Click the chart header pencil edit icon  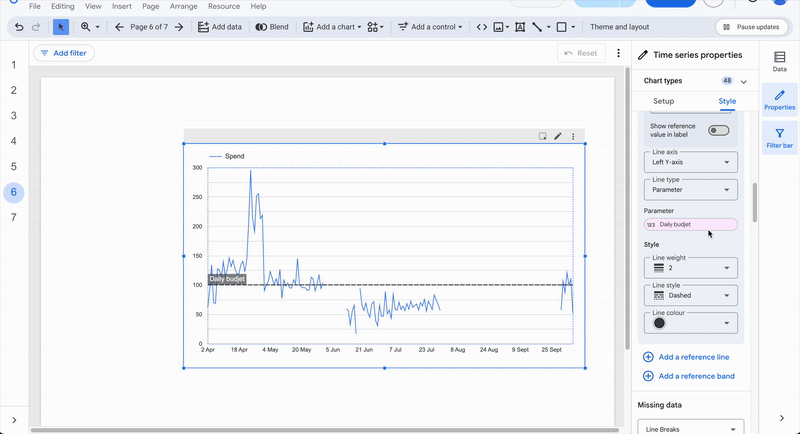point(558,136)
